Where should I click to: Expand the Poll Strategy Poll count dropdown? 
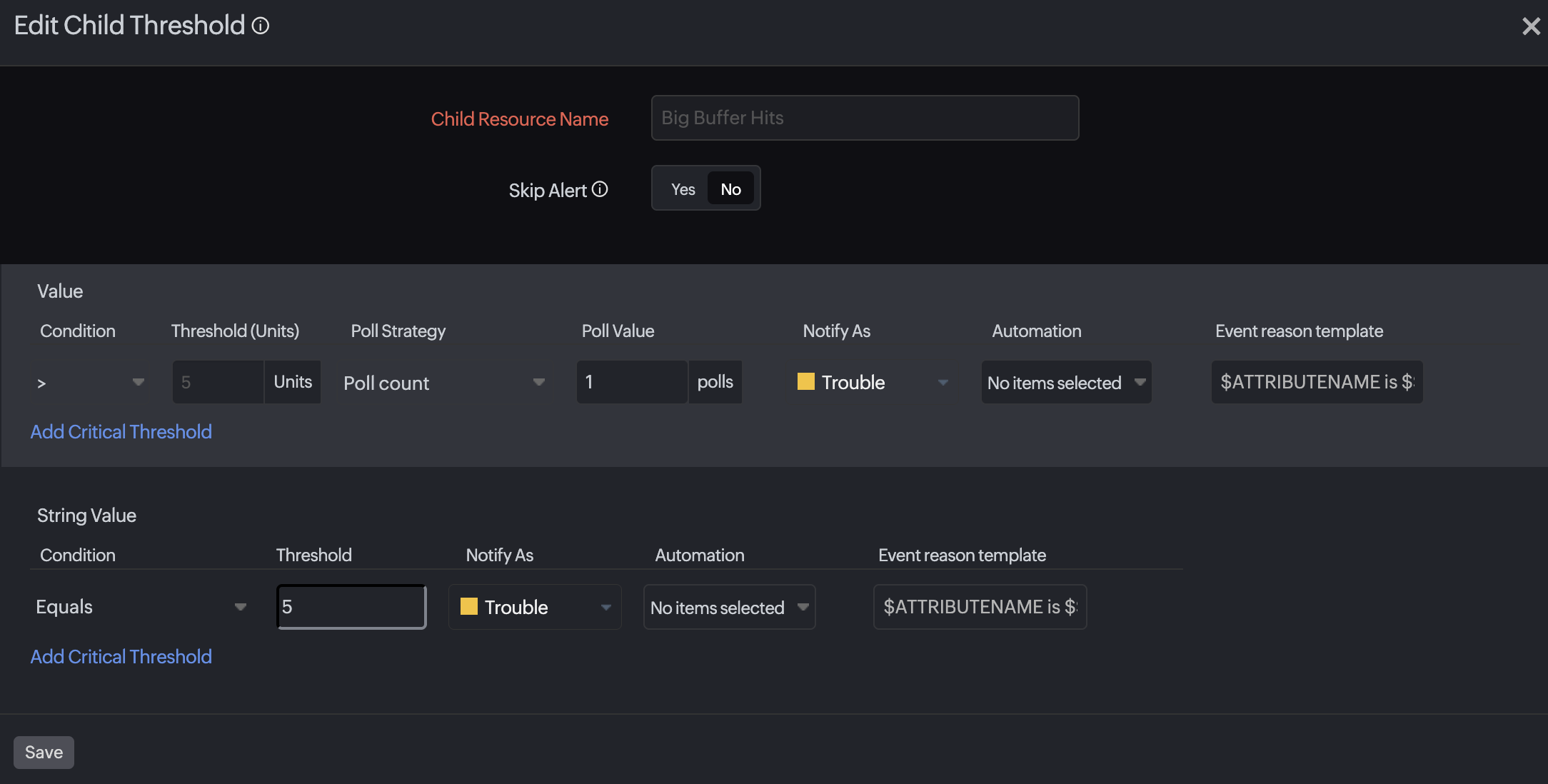click(x=444, y=383)
